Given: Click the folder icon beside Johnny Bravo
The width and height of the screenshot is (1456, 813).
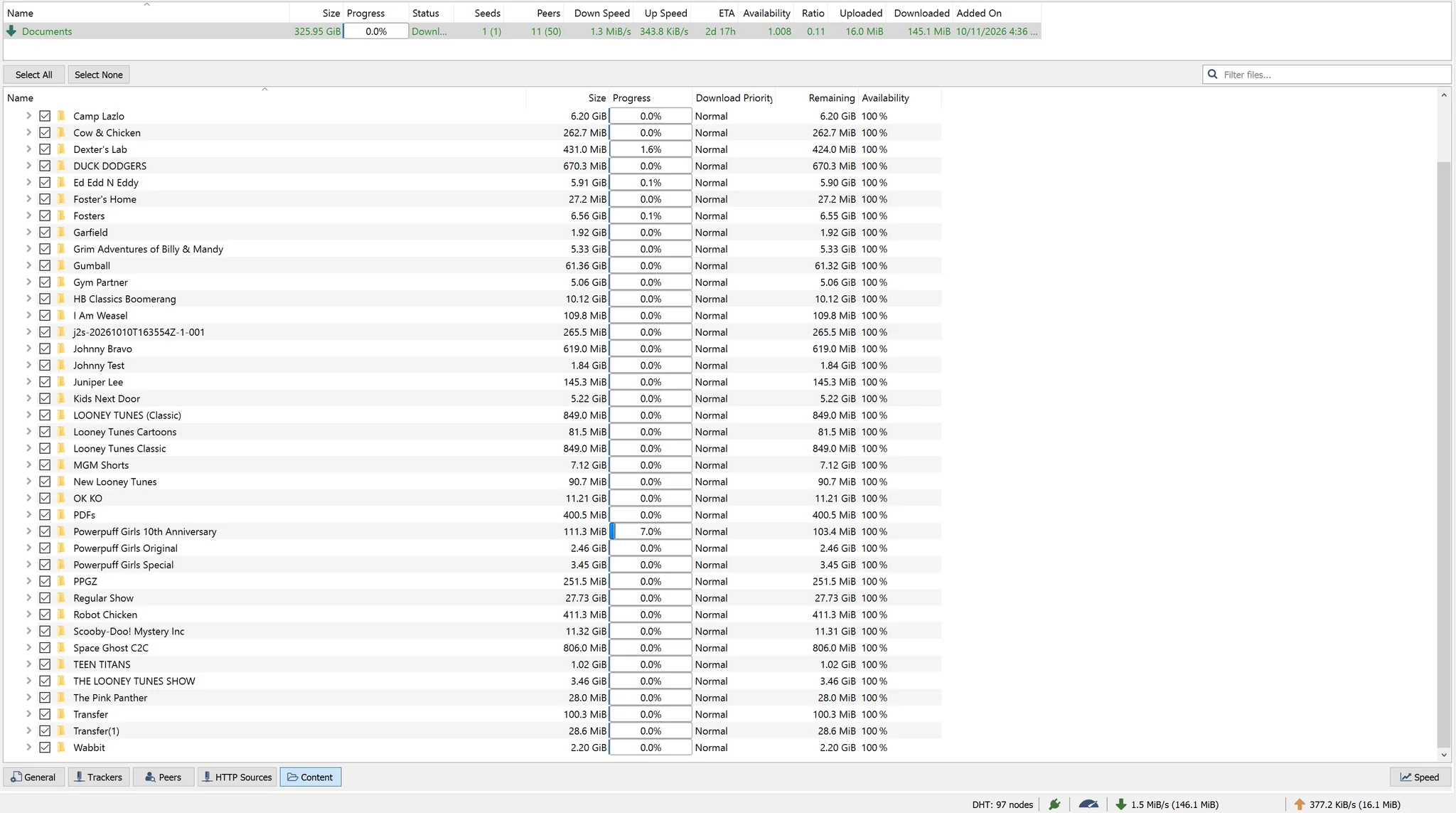Looking at the screenshot, I should 61,349.
